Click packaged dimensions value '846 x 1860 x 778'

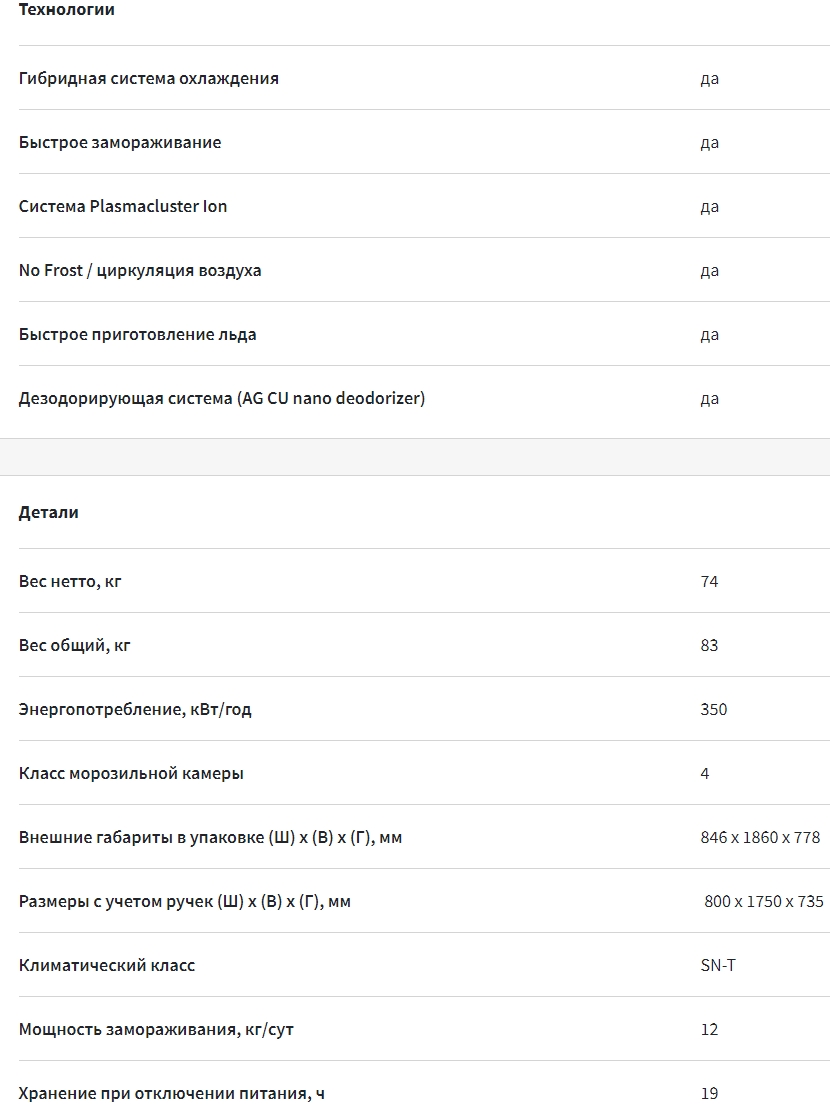(x=760, y=837)
